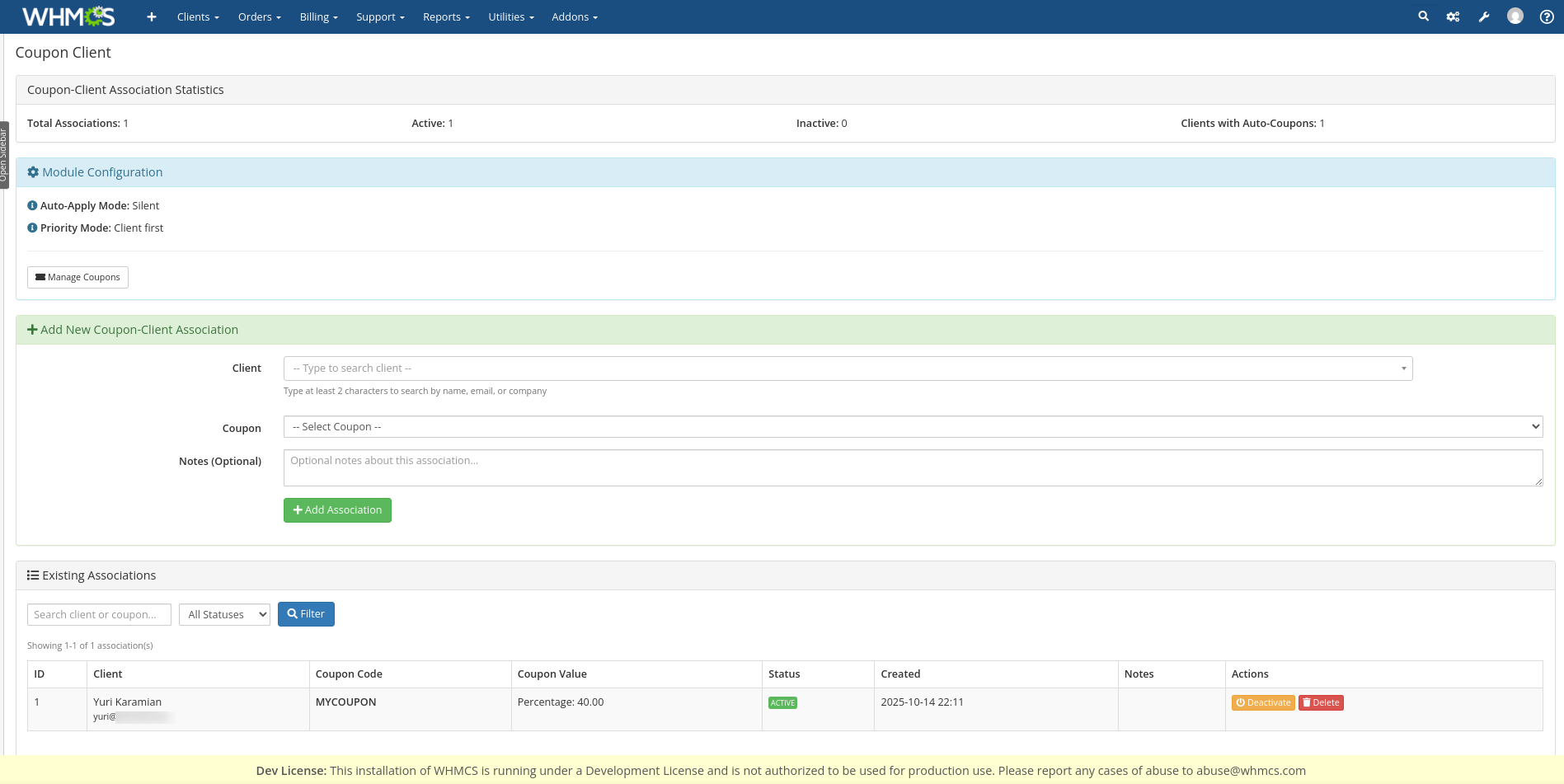Open the gears automation settings icon

pos(1453,16)
